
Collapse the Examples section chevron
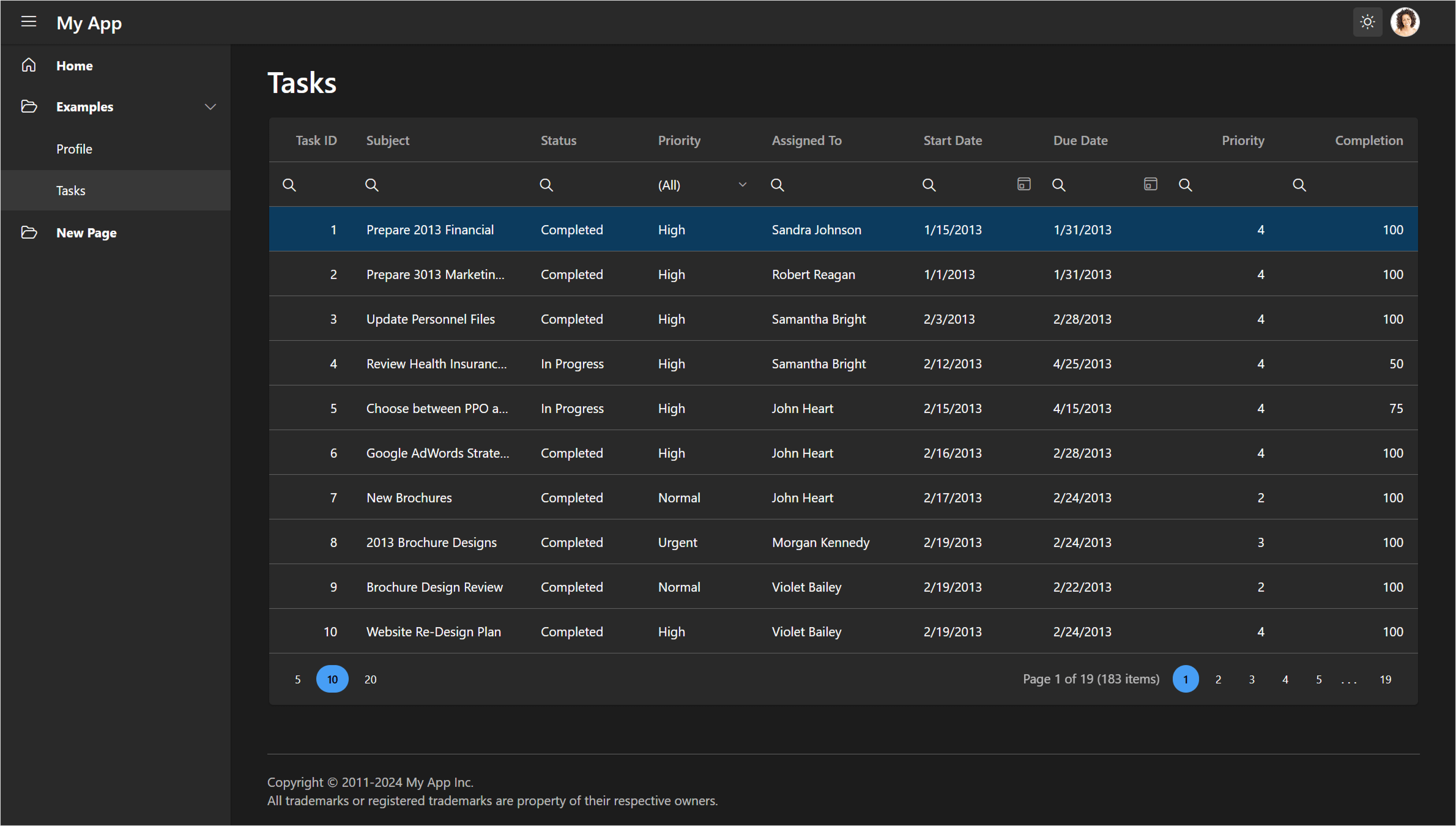tap(210, 106)
